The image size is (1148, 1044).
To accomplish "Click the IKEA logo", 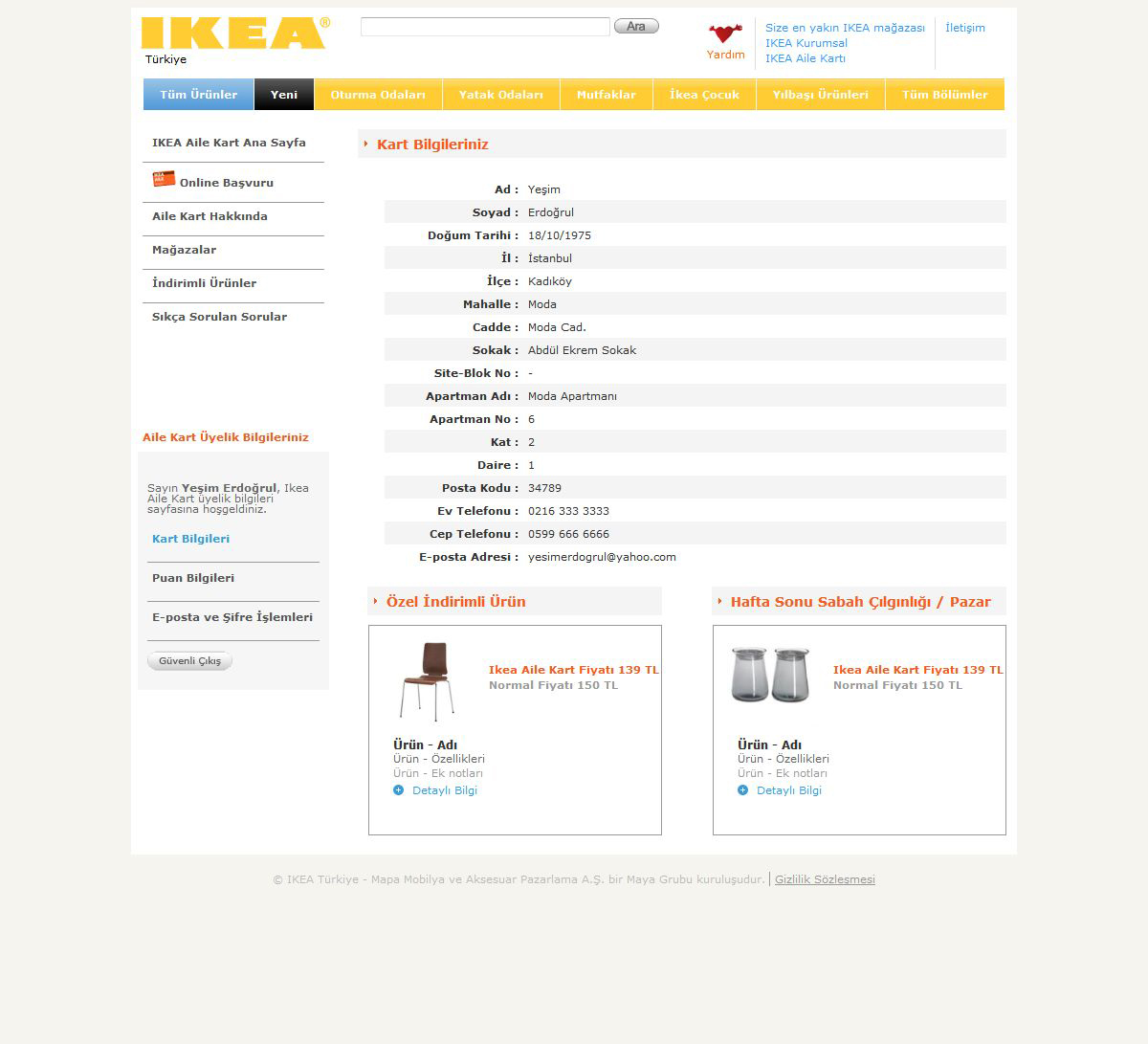I will click(x=235, y=33).
